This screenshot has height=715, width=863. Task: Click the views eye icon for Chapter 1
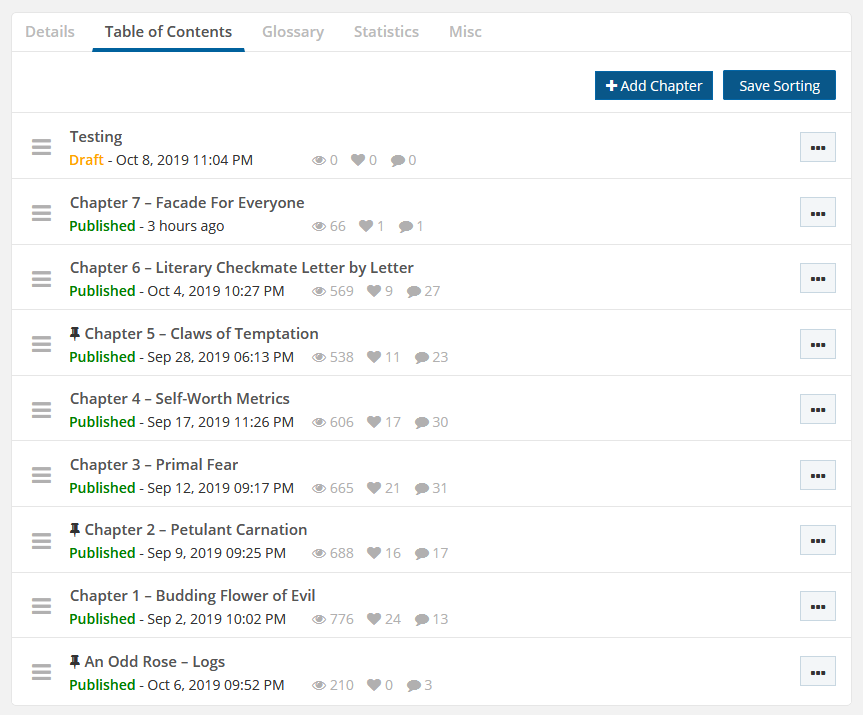coord(319,619)
